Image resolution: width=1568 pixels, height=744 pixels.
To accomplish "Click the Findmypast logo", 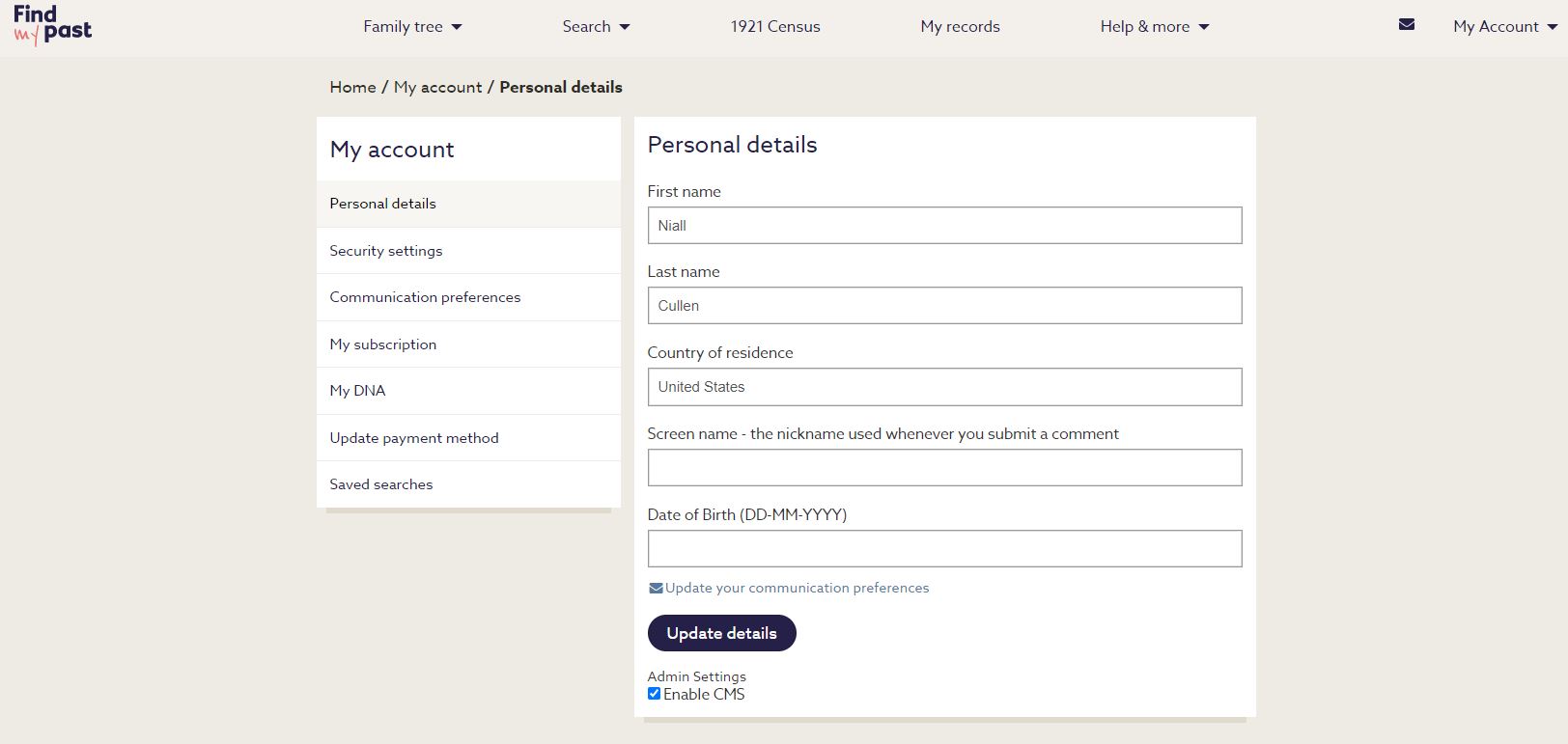I will [52, 26].
